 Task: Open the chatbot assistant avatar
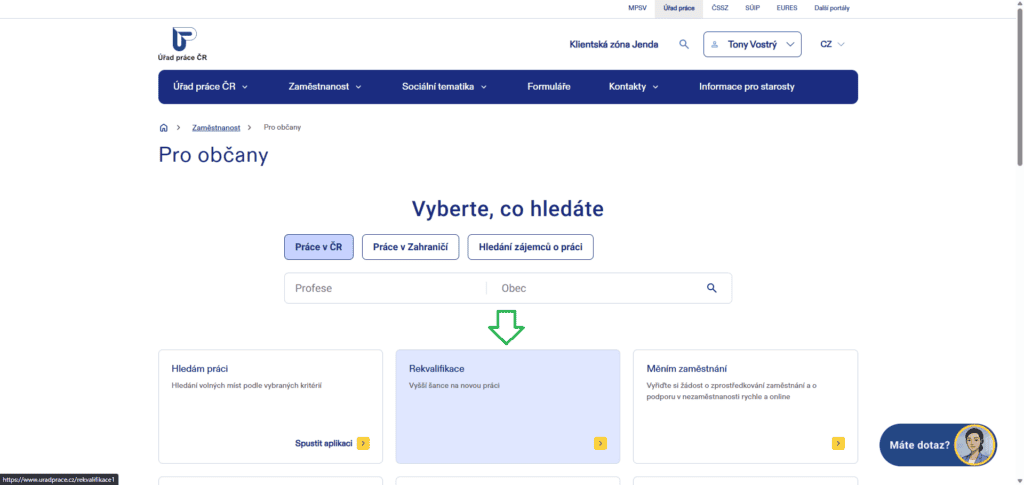[x=975, y=445]
